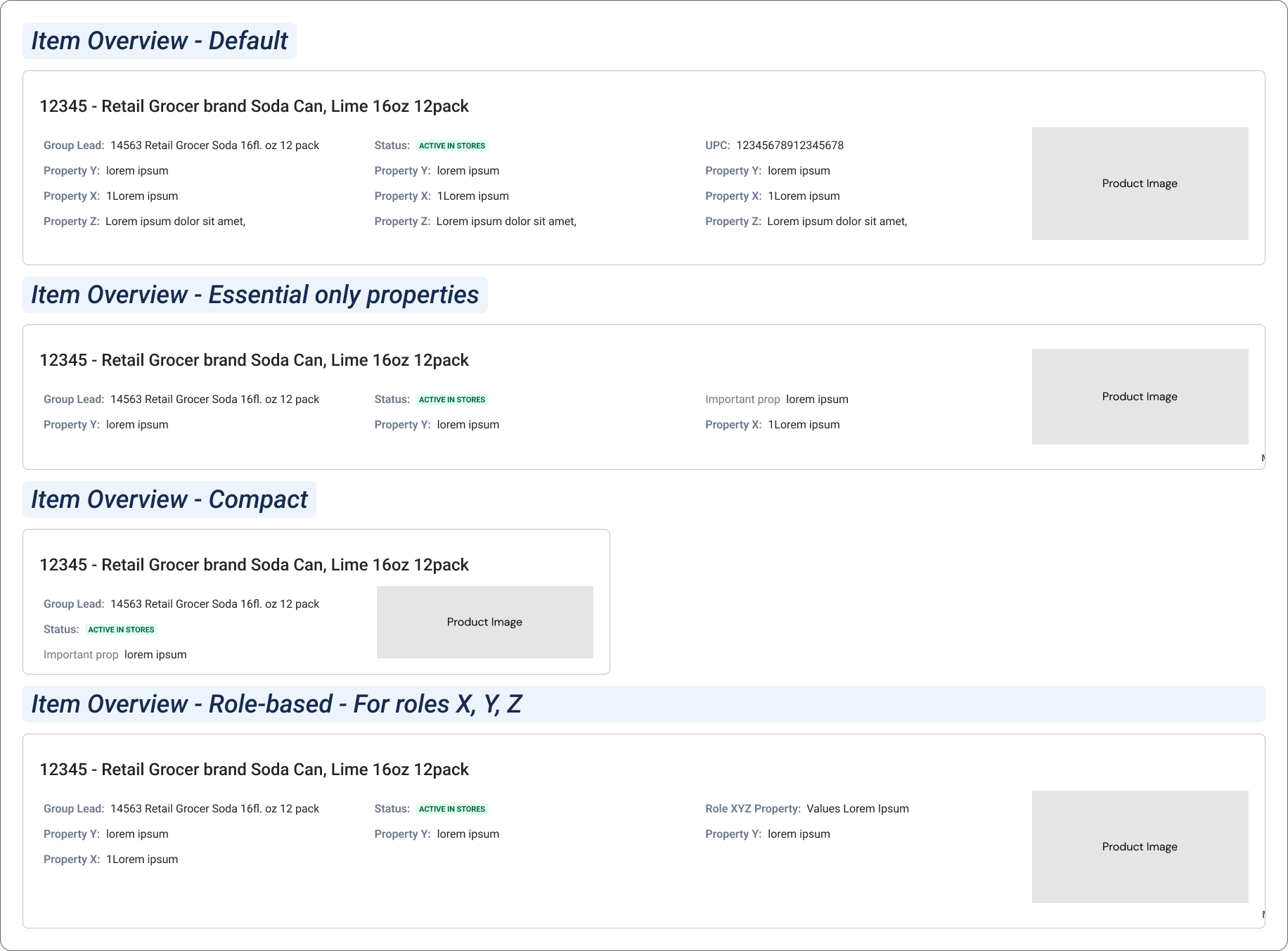1288x951 pixels.
Task: Select the Role XYZ Property value text
Action: pos(857,809)
